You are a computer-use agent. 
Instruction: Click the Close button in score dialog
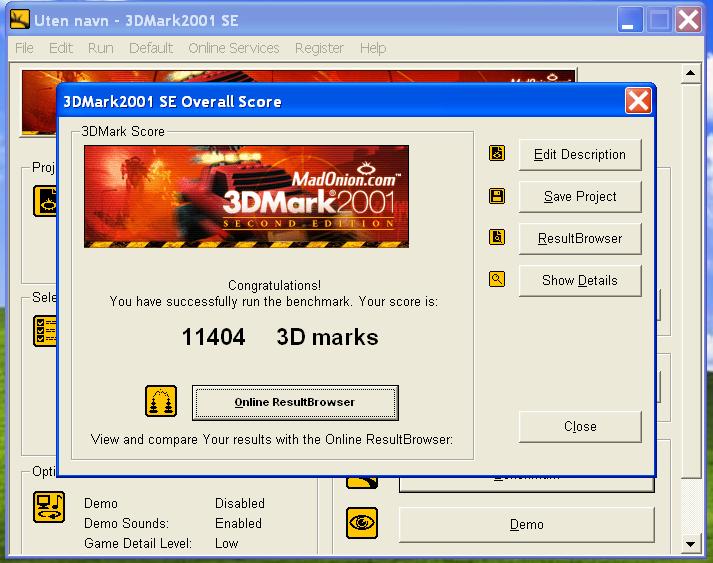[x=580, y=427]
